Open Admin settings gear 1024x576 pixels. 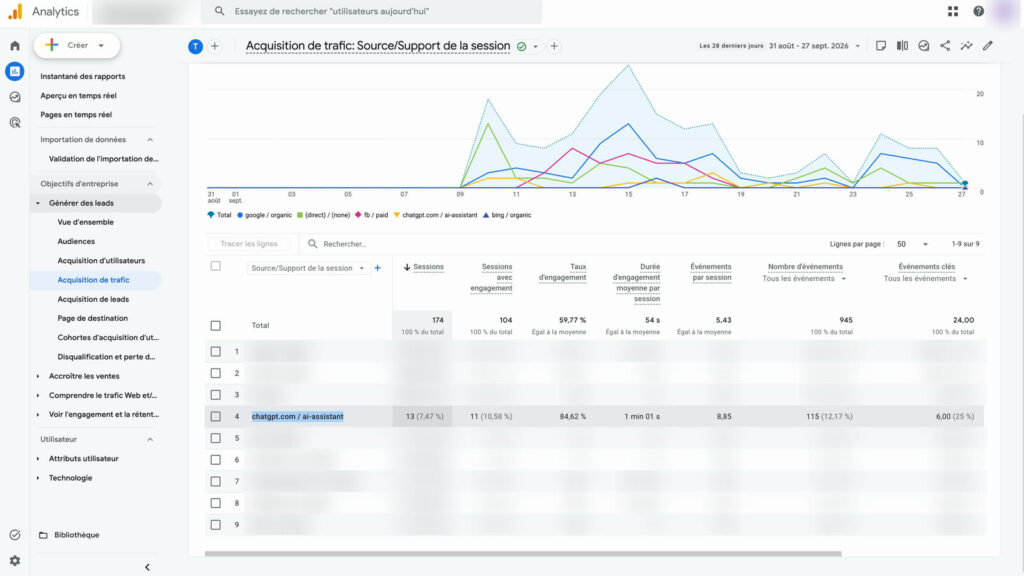pos(14,560)
